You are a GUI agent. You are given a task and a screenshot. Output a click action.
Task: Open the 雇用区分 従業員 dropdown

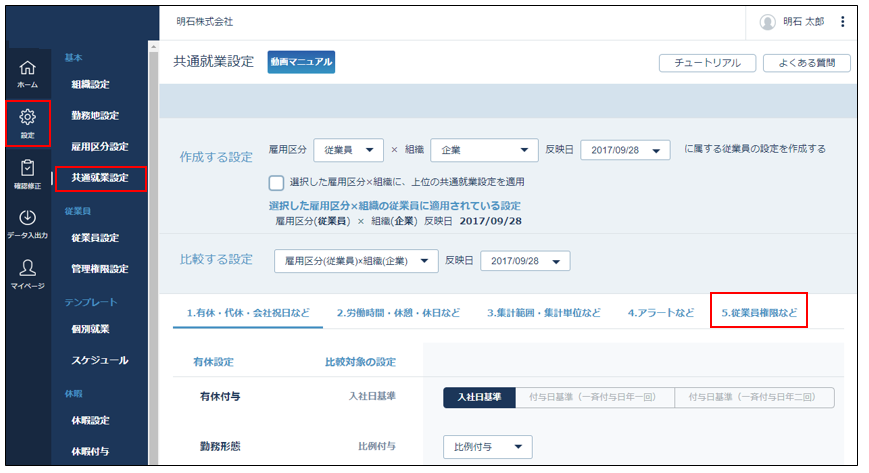pyautogui.click(x=348, y=150)
